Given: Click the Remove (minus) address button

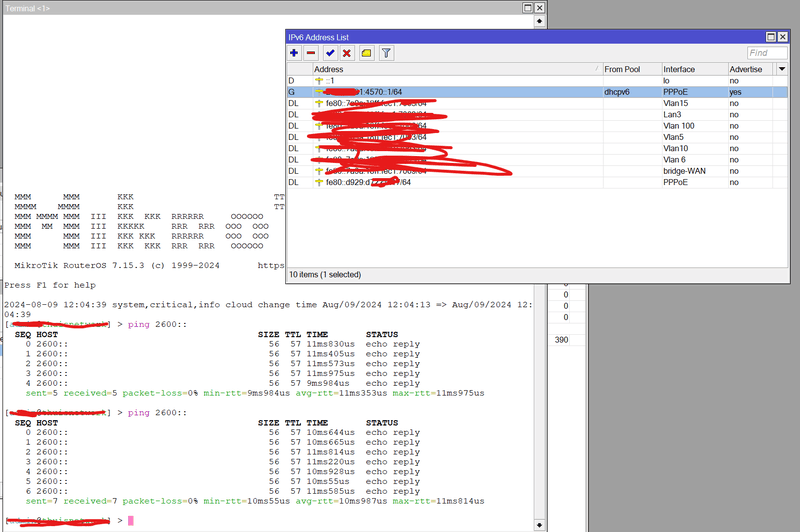Looking at the screenshot, I should (311, 53).
